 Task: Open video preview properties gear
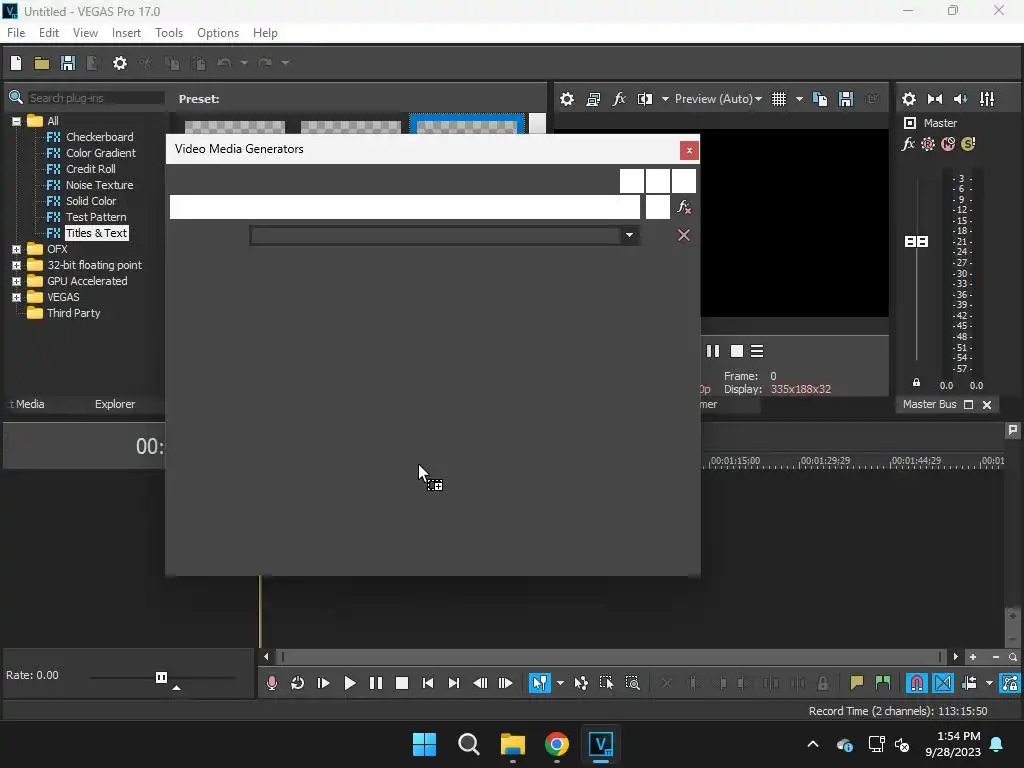coord(567,99)
